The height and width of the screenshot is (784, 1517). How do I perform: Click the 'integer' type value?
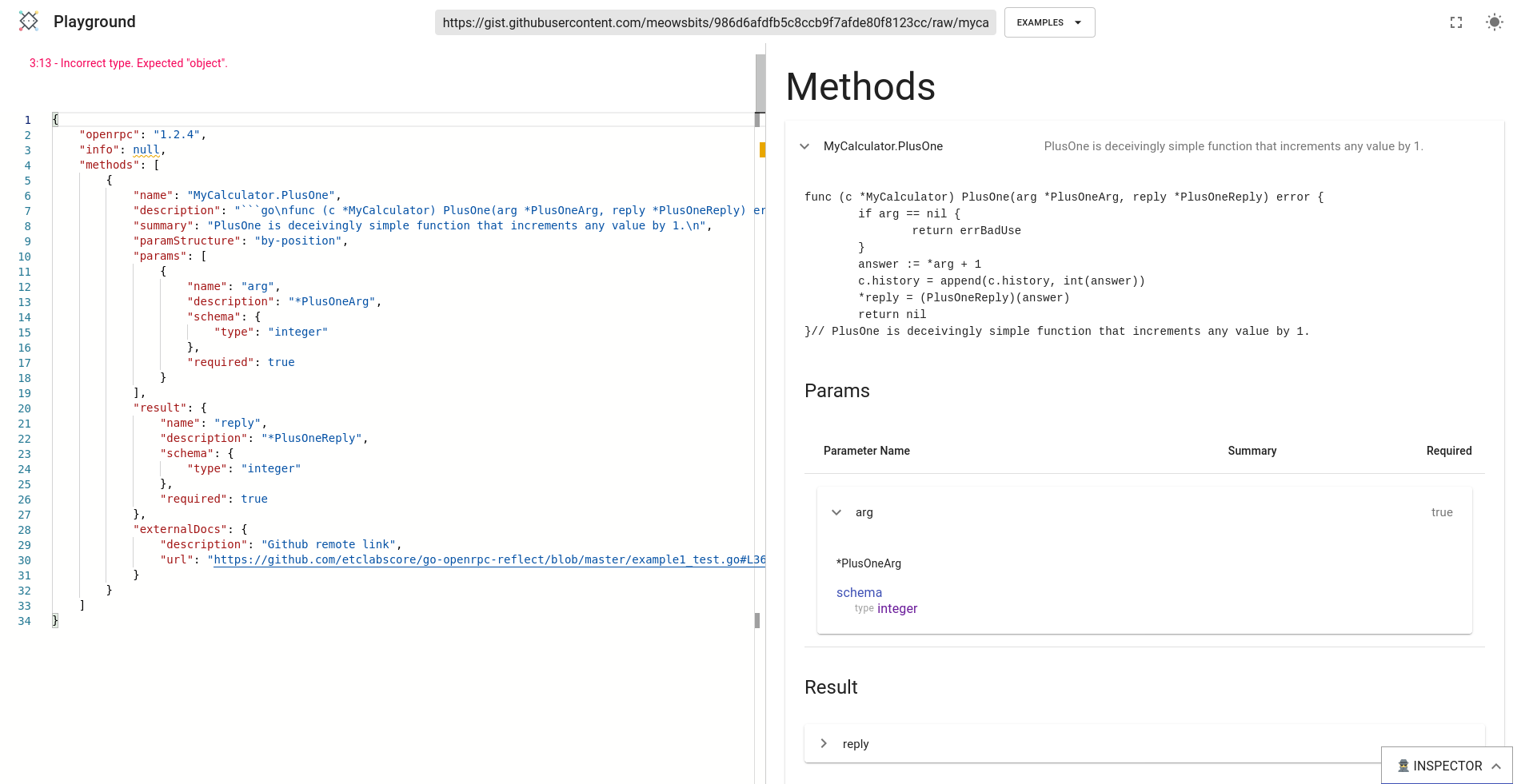(897, 608)
